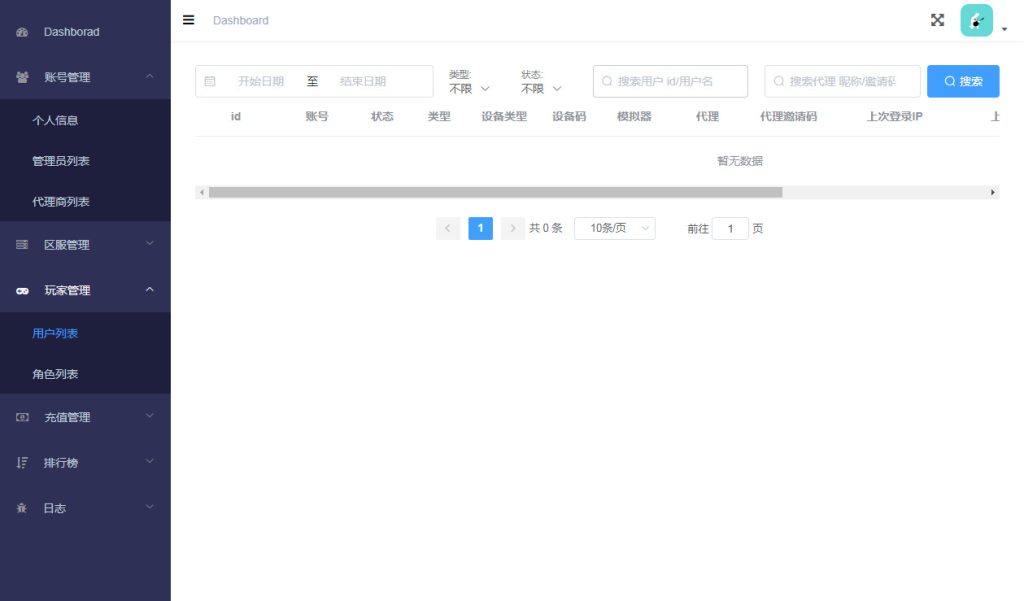Click the 日志 bug icon
The height and width of the screenshot is (601, 1024).
pos(22,508)
